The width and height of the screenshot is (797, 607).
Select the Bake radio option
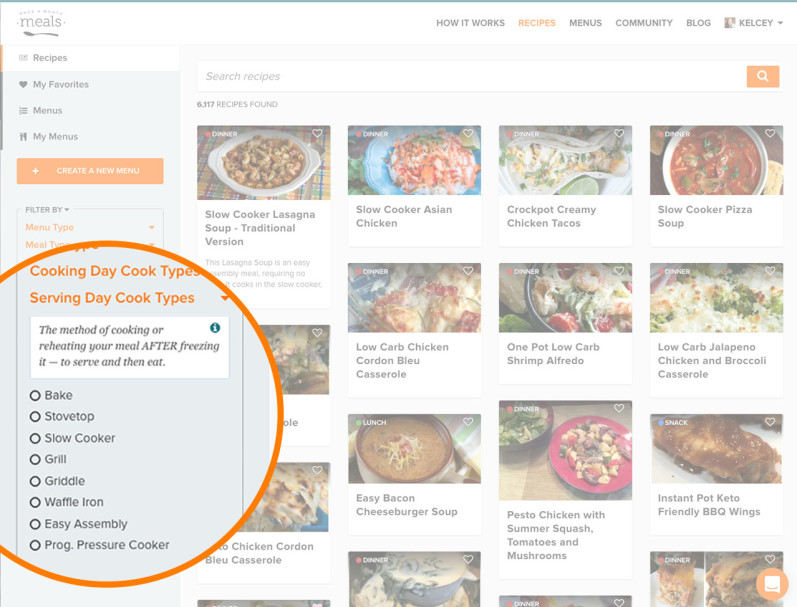pos(35,396)
